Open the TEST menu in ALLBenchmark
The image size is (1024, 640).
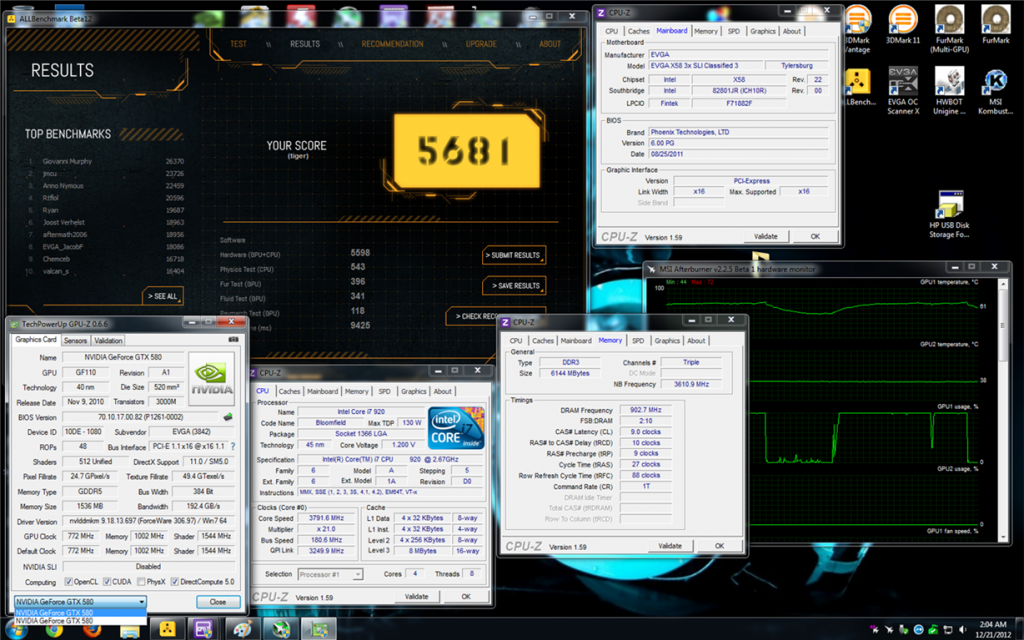pos(238,44)
